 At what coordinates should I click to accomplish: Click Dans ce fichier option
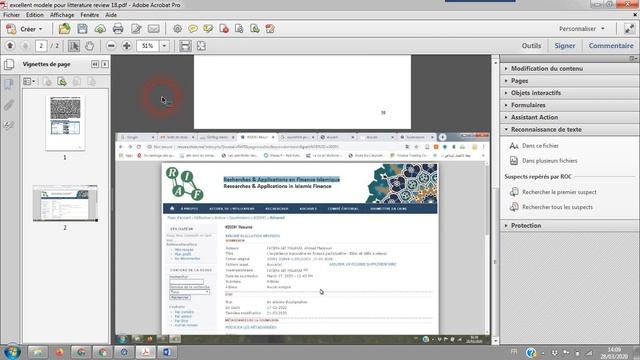pos(534,146)
